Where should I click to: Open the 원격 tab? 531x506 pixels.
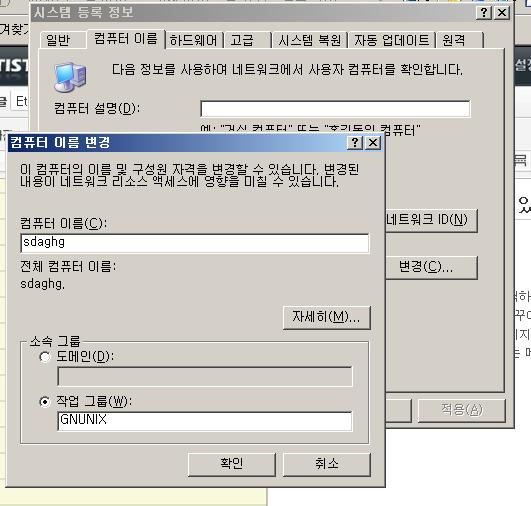460,40
